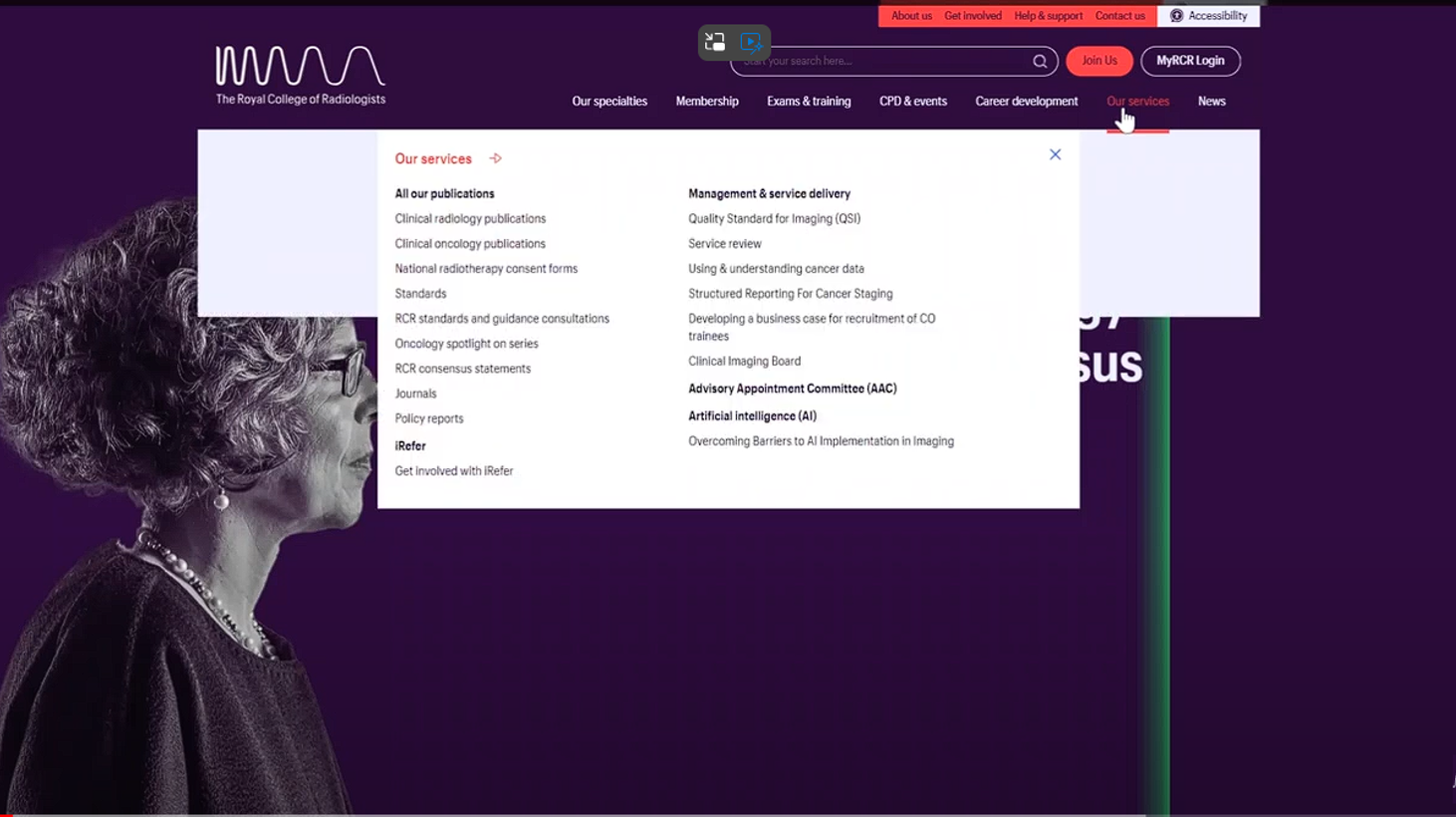Click the MyRCR Login button

[1190, 61]
